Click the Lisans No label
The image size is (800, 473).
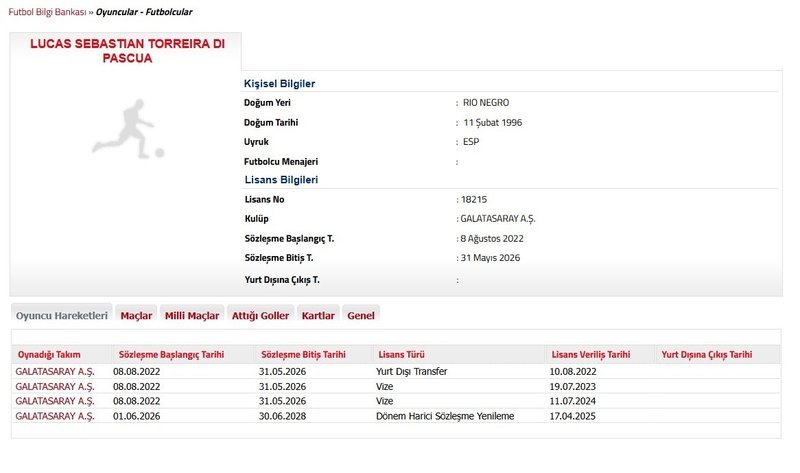[x=264, y=200]
